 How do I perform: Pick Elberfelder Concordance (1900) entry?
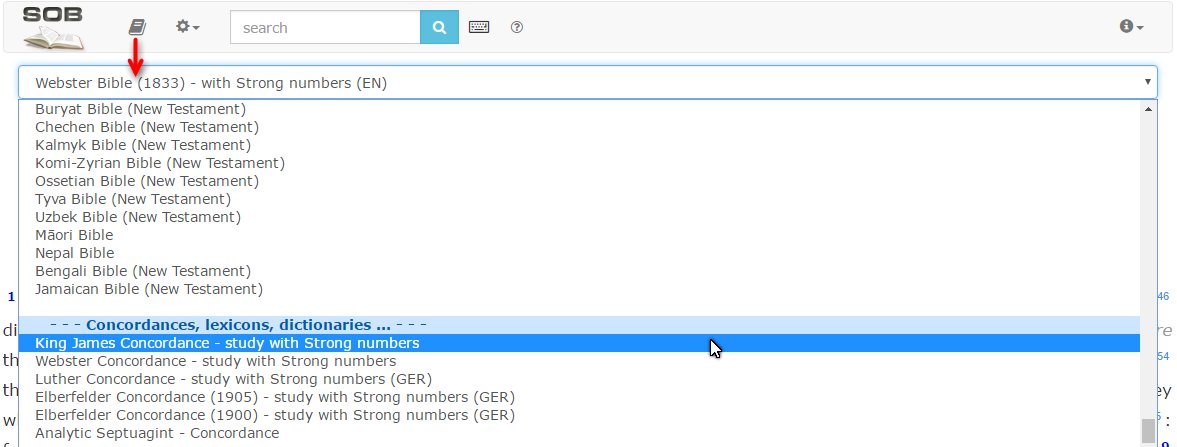coord(274,415)
